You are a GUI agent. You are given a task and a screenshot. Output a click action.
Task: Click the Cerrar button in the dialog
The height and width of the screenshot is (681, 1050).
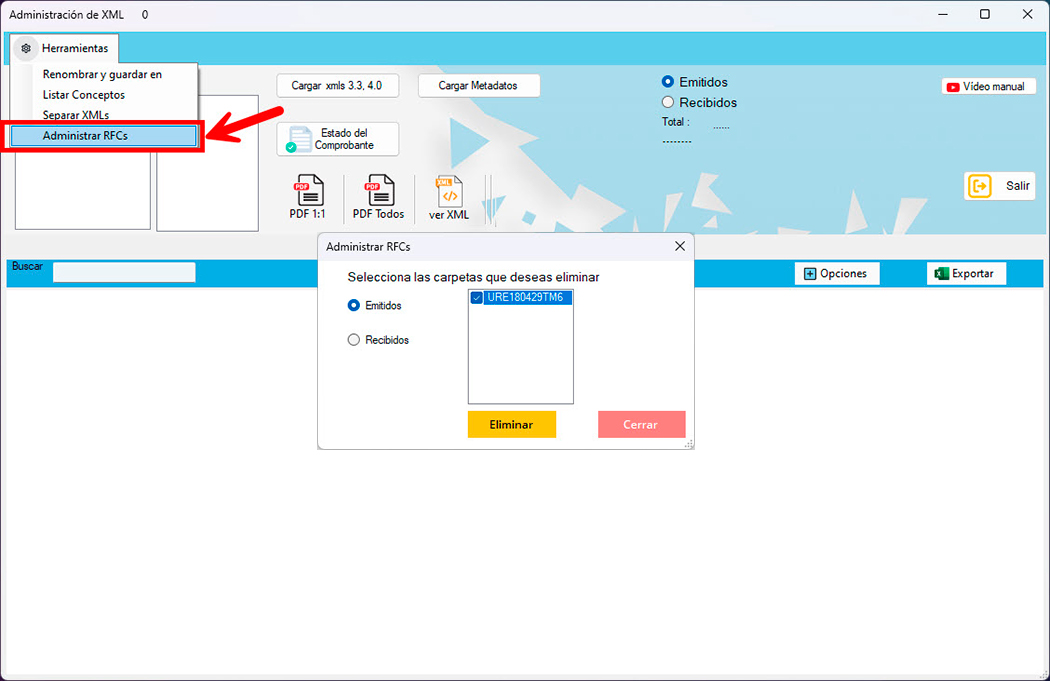(641, 424)
